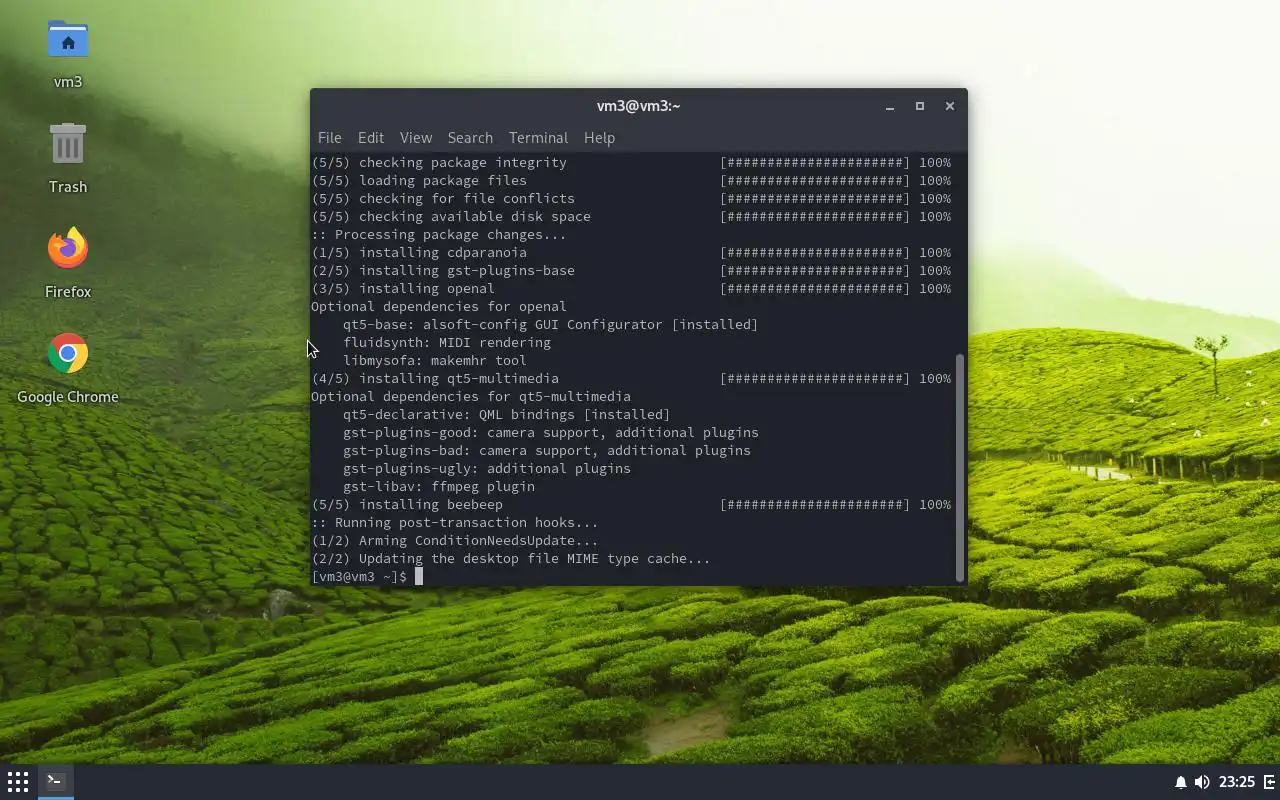Open the Help menu in the terminal
Image resolution: width=1280 pixels, height=800 pixels.
pos(599,138)
